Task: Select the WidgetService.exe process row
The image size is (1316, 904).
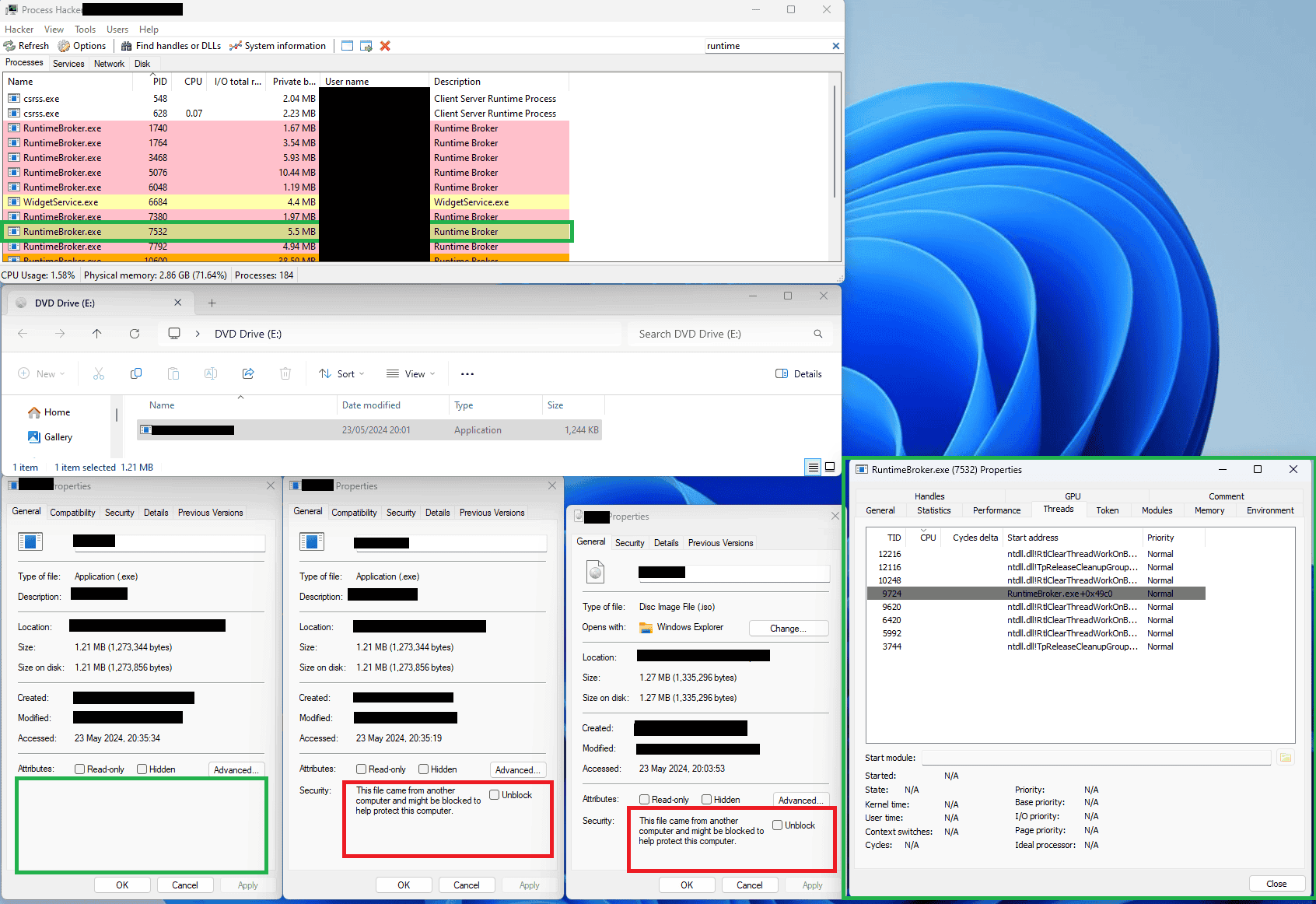Action: click(288, 202)
